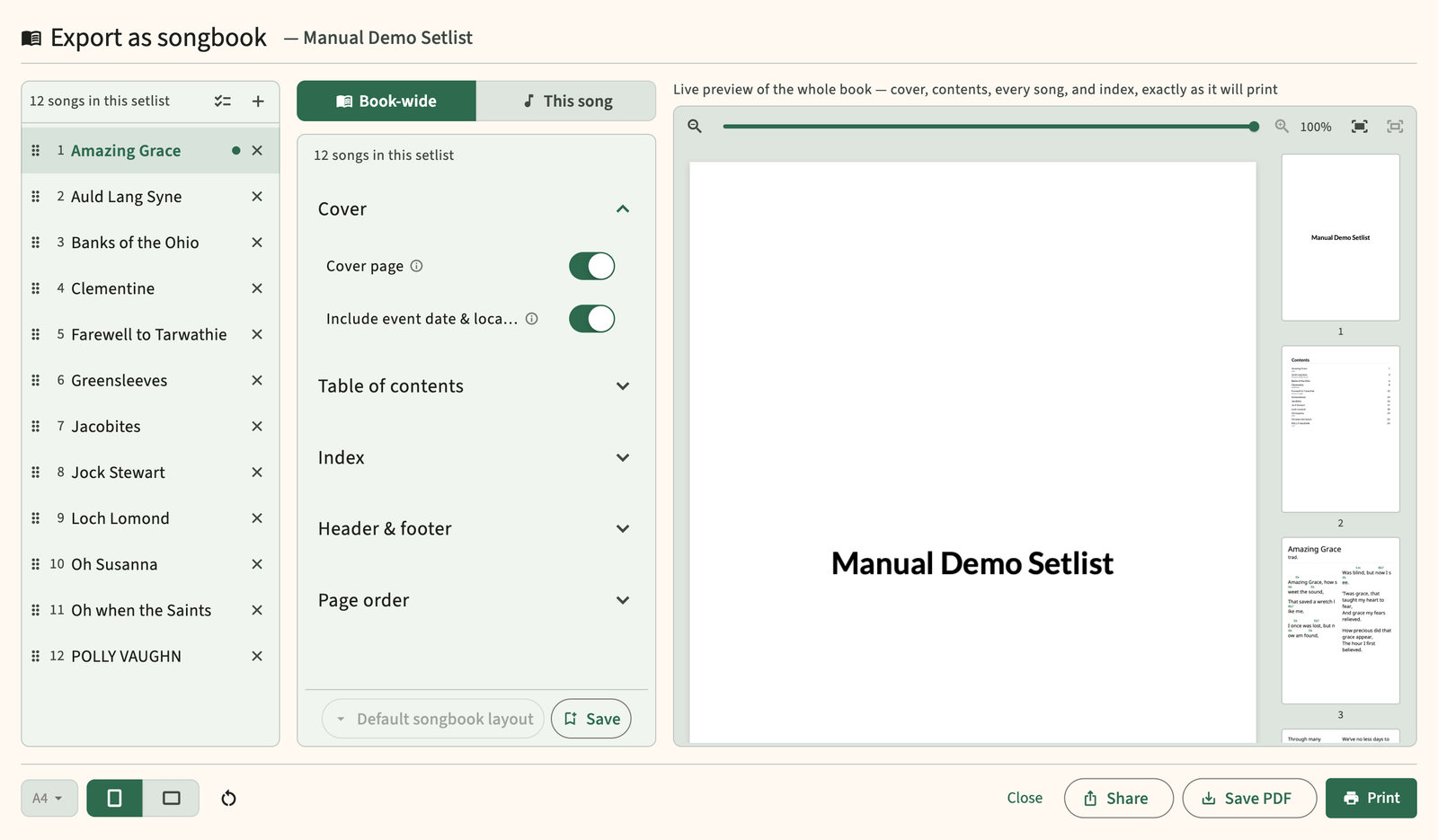Open page 1 cover thumbnail
This screenshot has width=1438, height=840.
[1341, 237]
